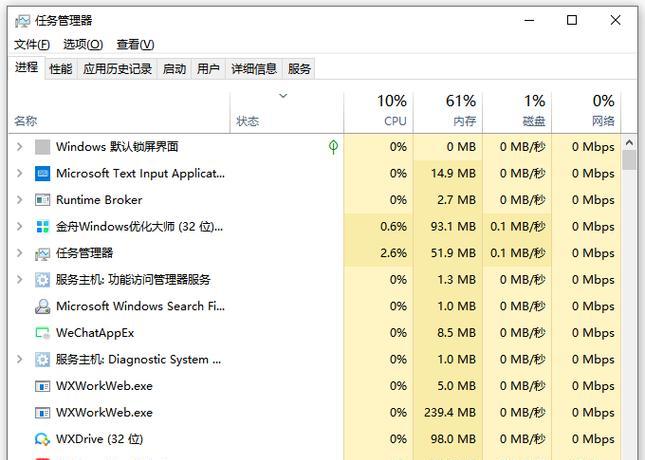Click the 任务管理器 process row icon
This screenshot has width=645, height=460.
pos(42,253)
